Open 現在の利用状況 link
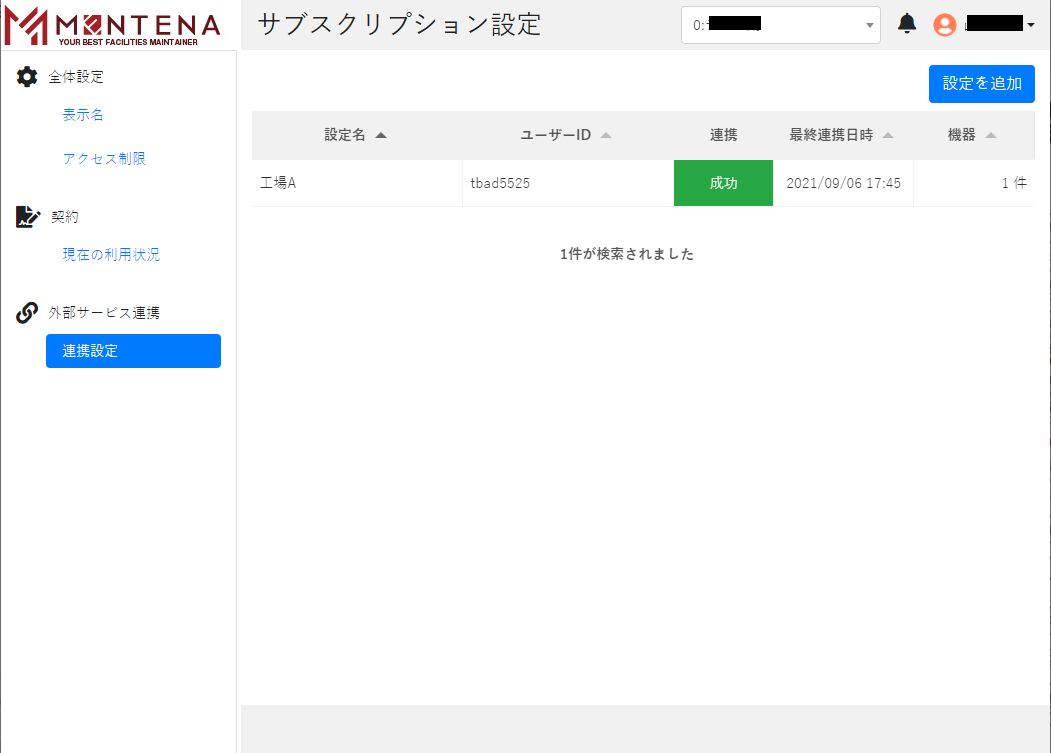 [111, 255]
